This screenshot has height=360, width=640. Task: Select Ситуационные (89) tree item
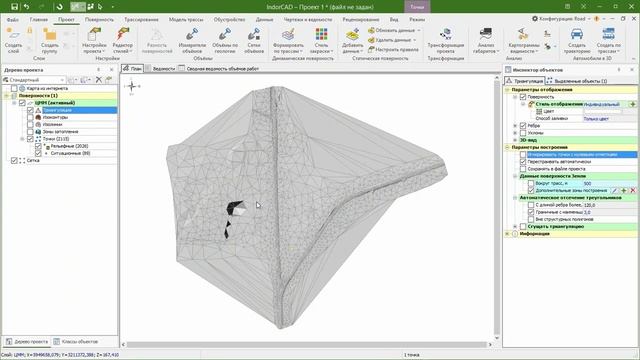click(70, 153)
